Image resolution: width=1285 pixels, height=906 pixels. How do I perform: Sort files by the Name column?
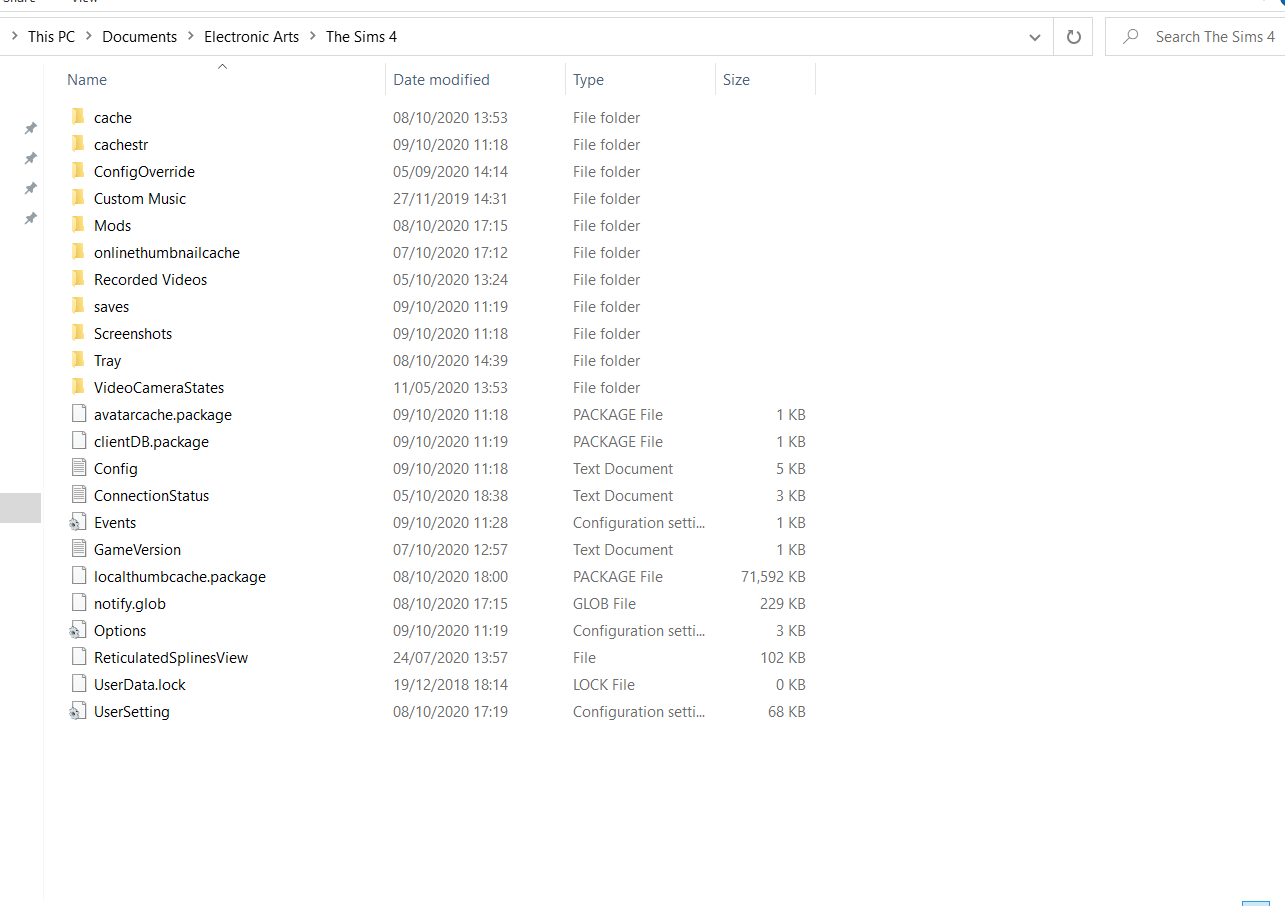tap(87, 80)
